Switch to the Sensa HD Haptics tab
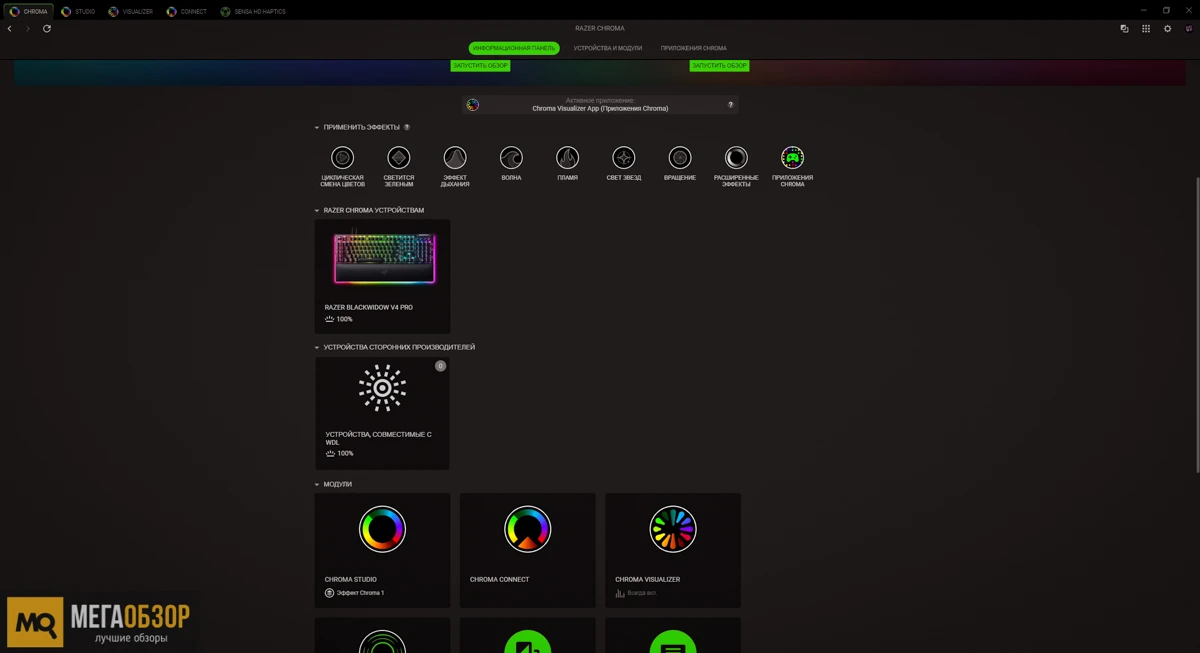 click(253, 11)
